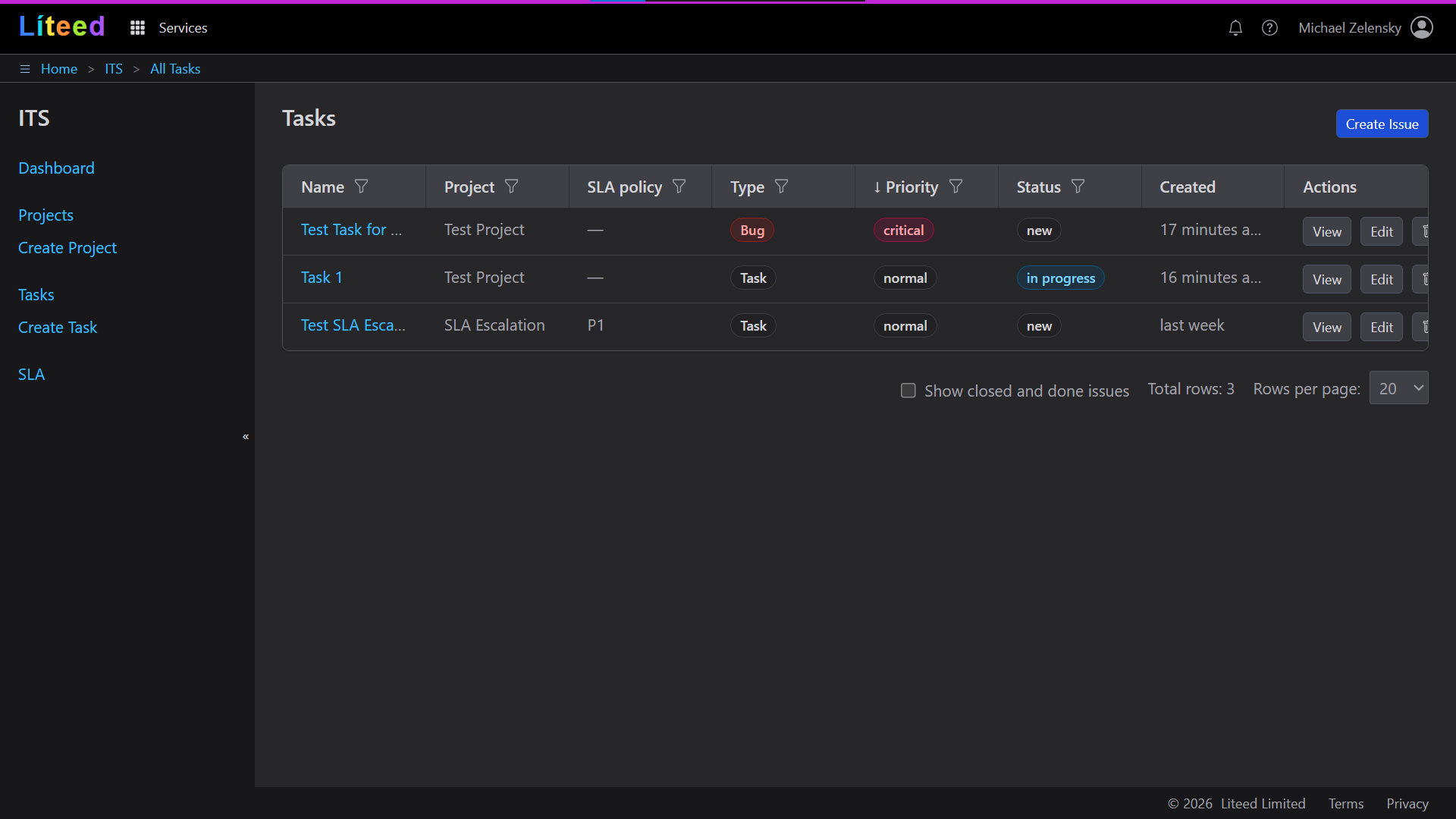Click the notifications bell icon
The width and height of the screenshot is (1456, 819).
(1235, 28)
